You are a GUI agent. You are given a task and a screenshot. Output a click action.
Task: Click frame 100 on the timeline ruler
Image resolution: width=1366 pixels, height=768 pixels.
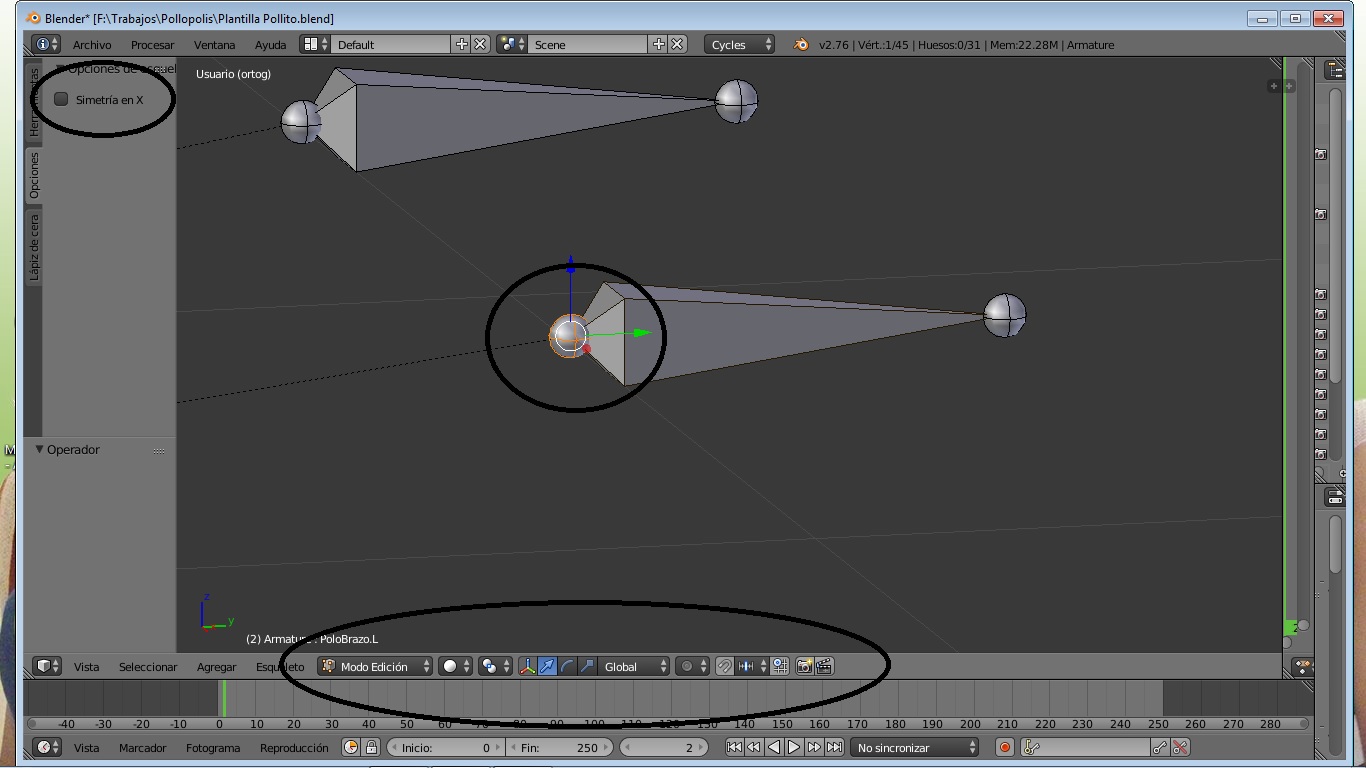pos(594,724)
